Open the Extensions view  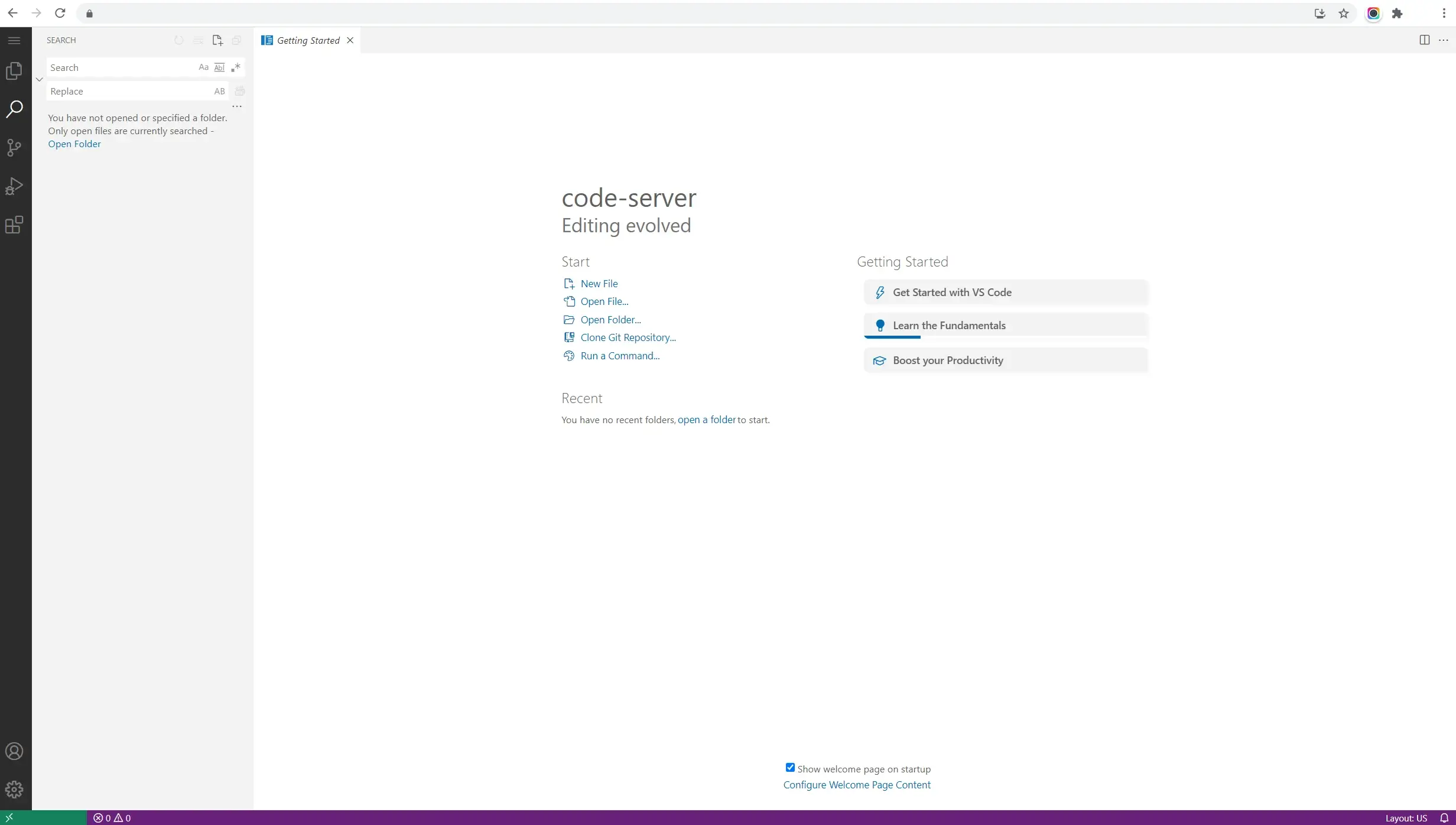14,225
